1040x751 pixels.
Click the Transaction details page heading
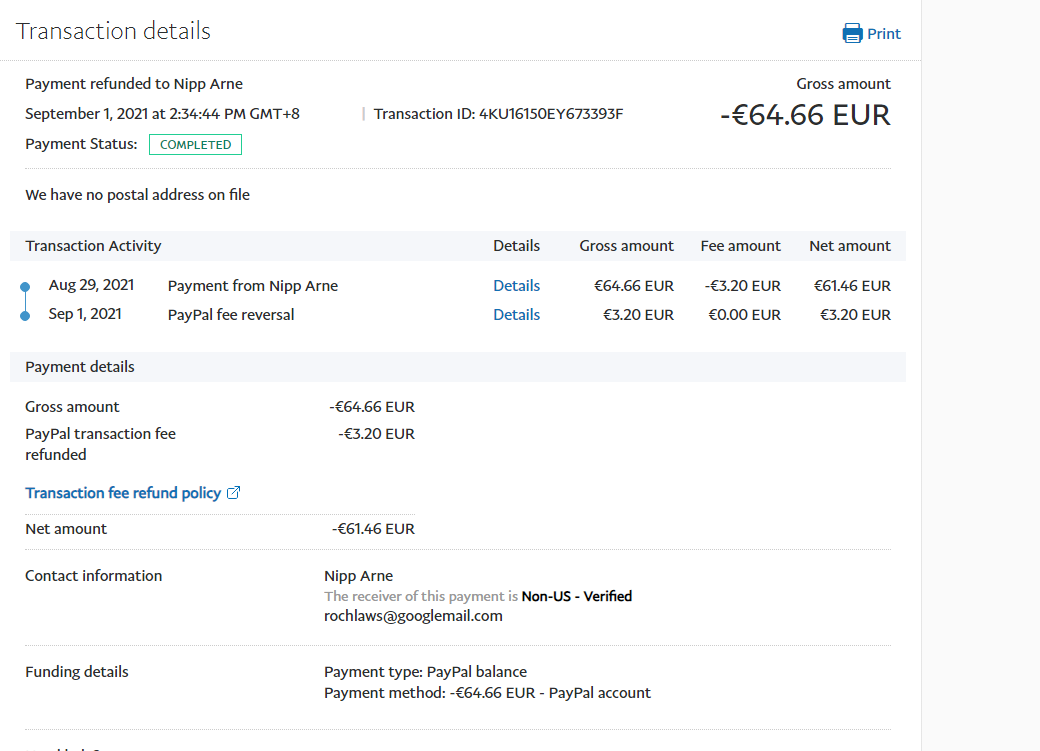pyautogui.click(x=113, y=31)
